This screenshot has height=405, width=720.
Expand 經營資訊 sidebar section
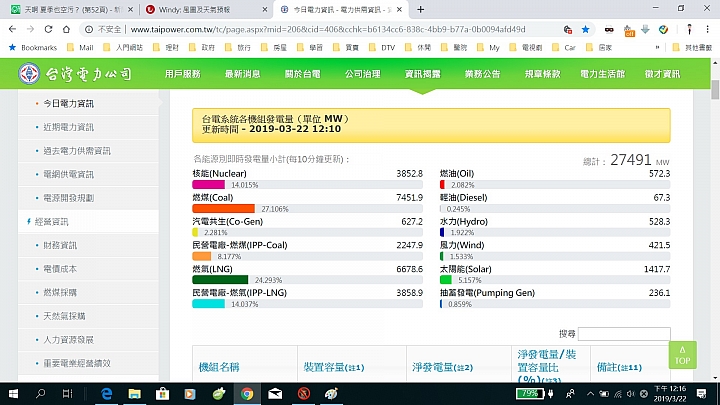point(51,222)
